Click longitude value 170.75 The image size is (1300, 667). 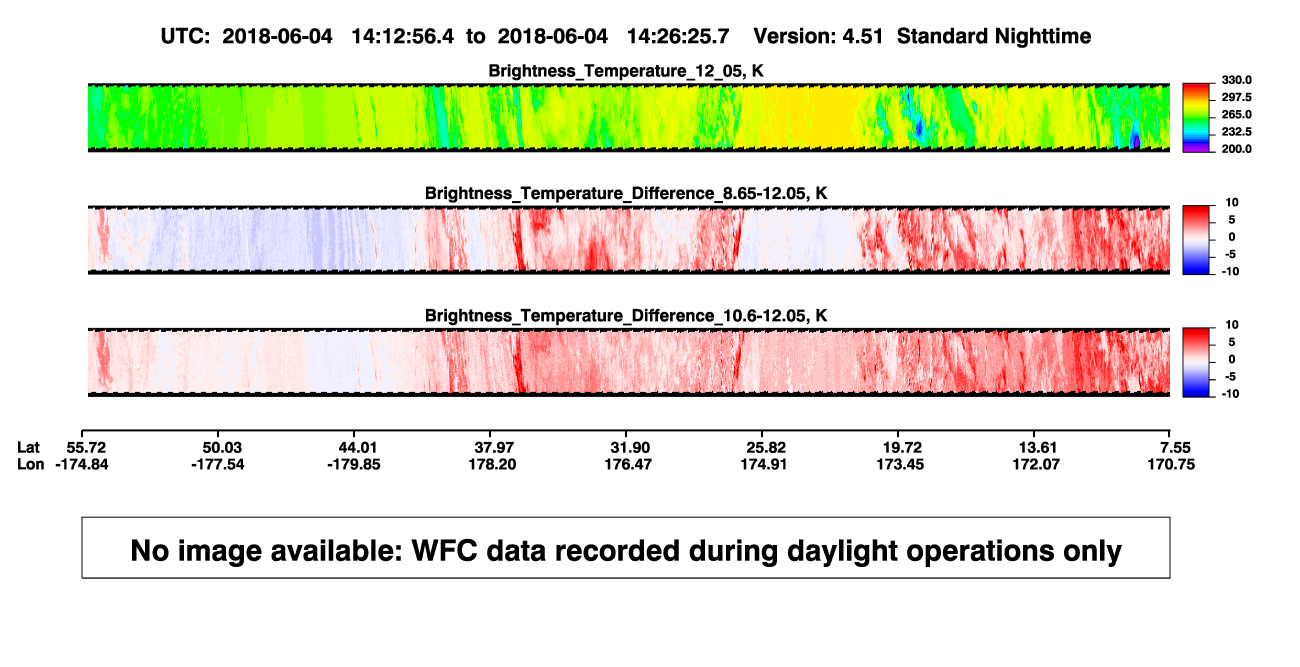point(1172,464)
